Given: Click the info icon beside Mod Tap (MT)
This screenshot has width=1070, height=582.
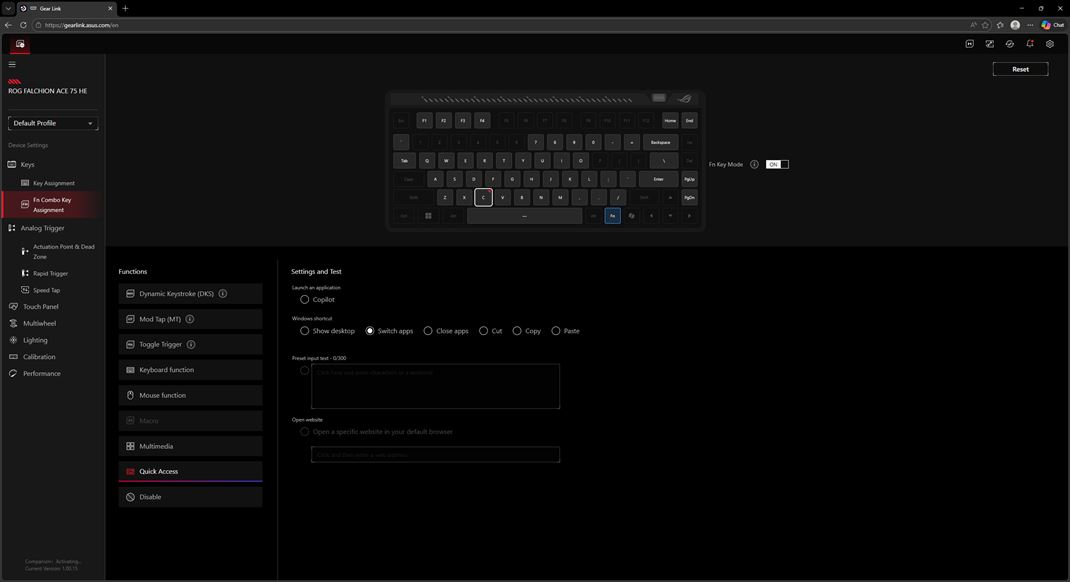Looking at the screenshot, I should click(190, 319).
